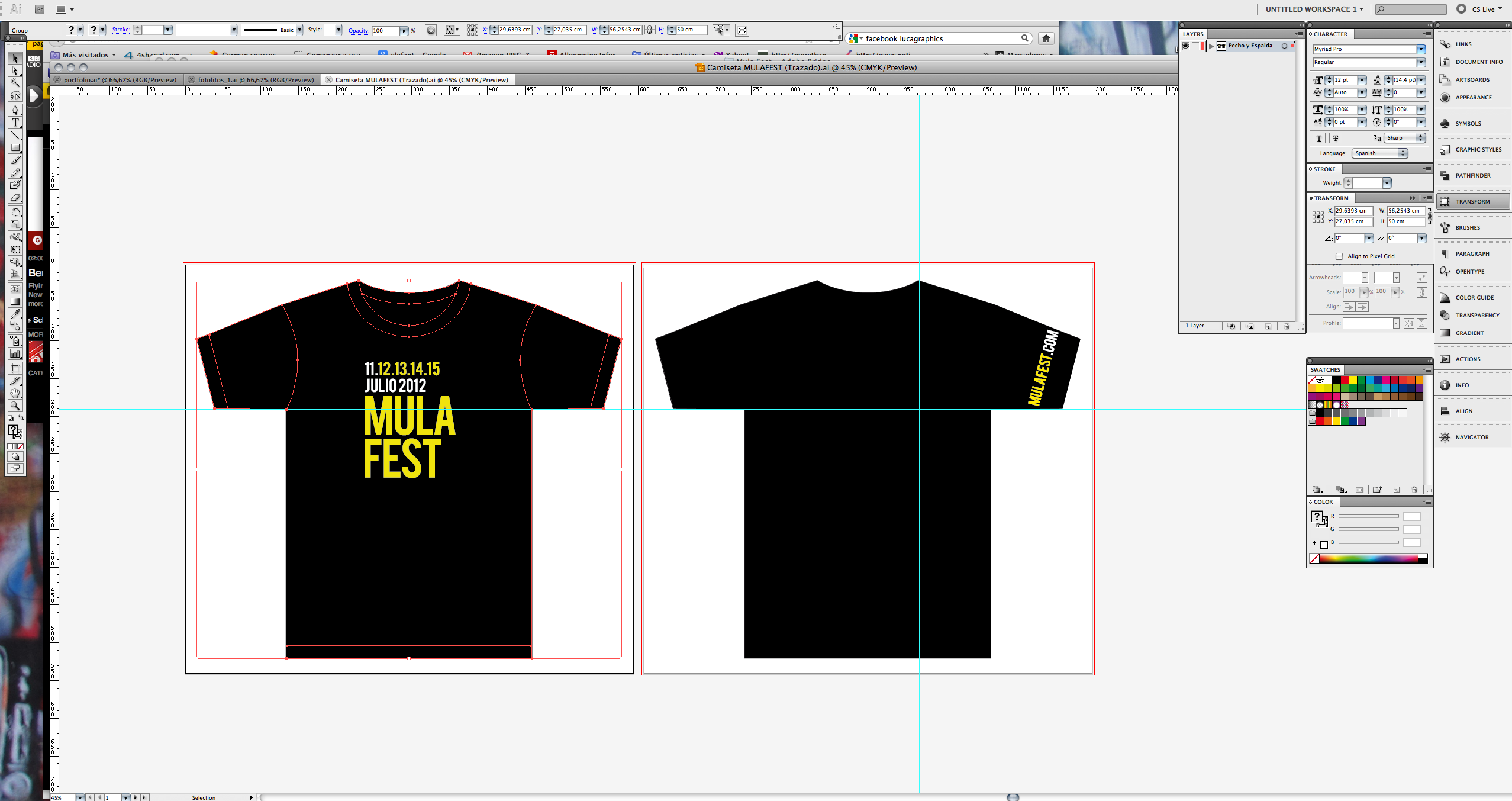Select the Hand tool
The width and height of the screenshot is (1512, 801).
(15, 393)
